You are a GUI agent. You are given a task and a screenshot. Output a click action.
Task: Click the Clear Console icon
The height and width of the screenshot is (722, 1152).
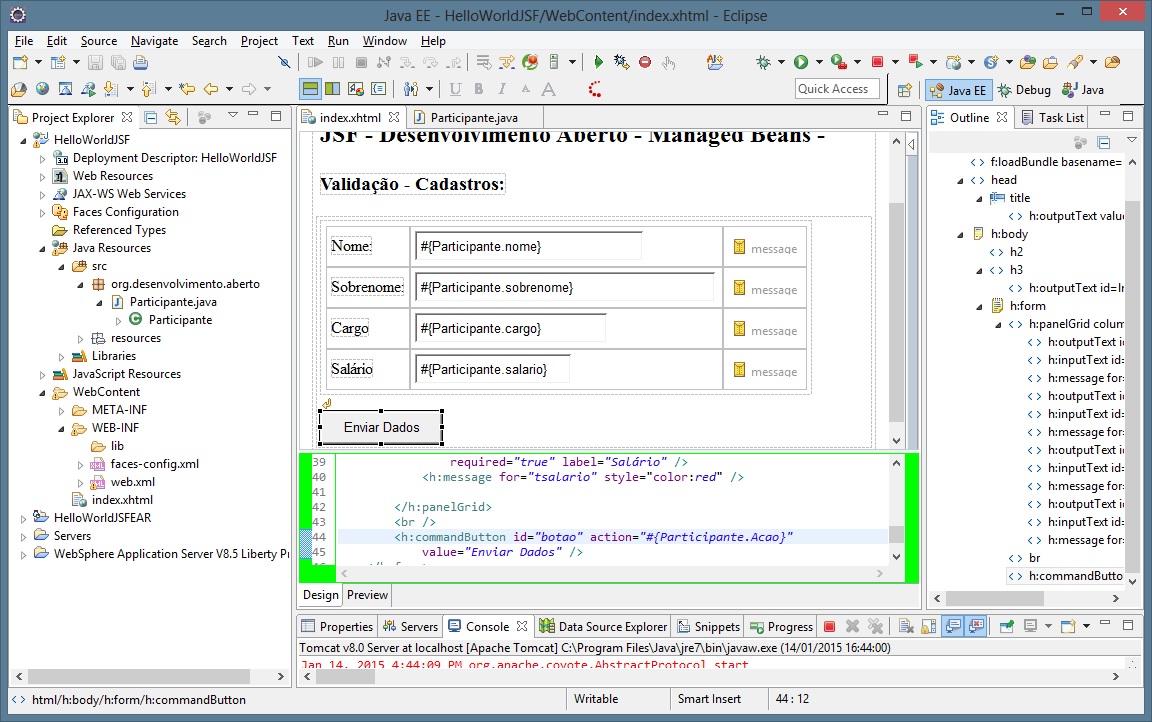[903, 627]
